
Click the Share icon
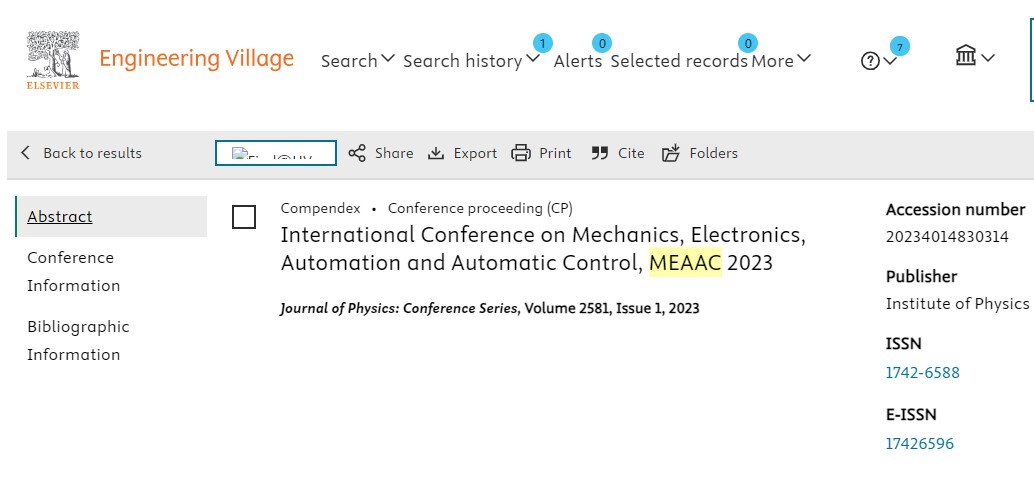click(357, 153)
